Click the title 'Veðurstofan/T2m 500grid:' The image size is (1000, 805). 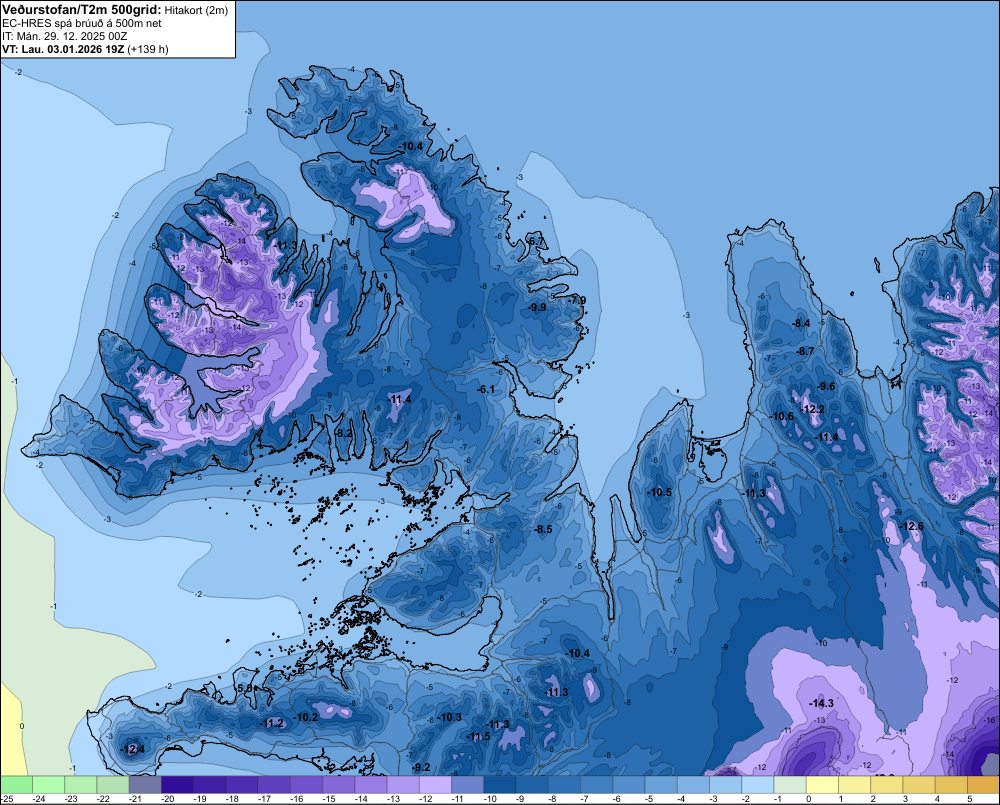pyautogui.click(x=82, y=10)
